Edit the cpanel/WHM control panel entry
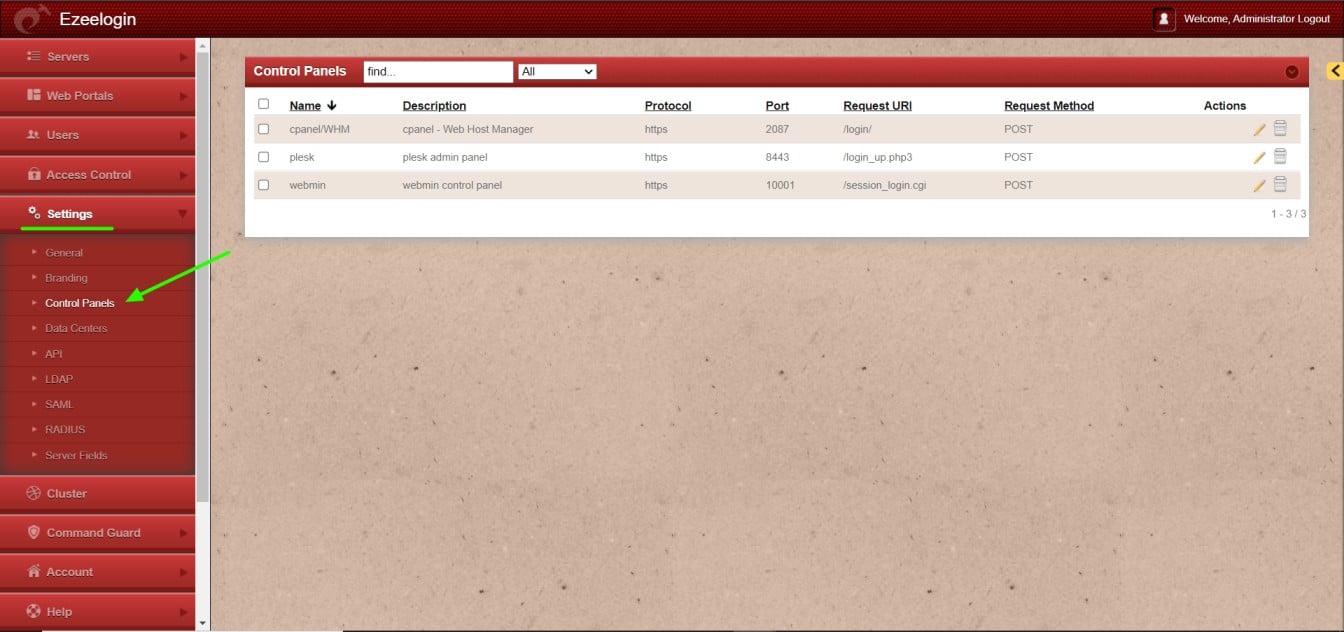The height and width of the screenshot is (632, 1344). 1259,129
